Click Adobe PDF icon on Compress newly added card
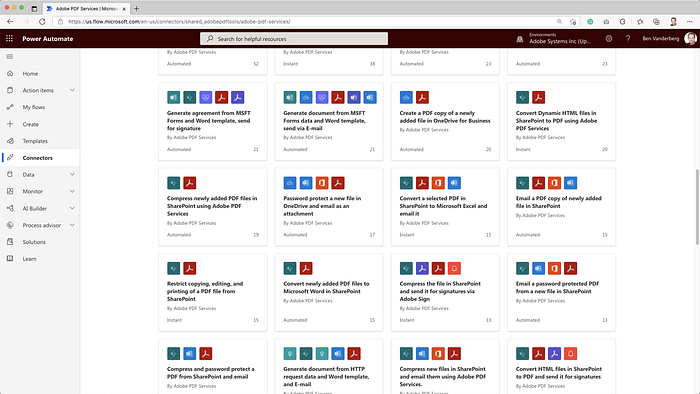 pos(190,183)
